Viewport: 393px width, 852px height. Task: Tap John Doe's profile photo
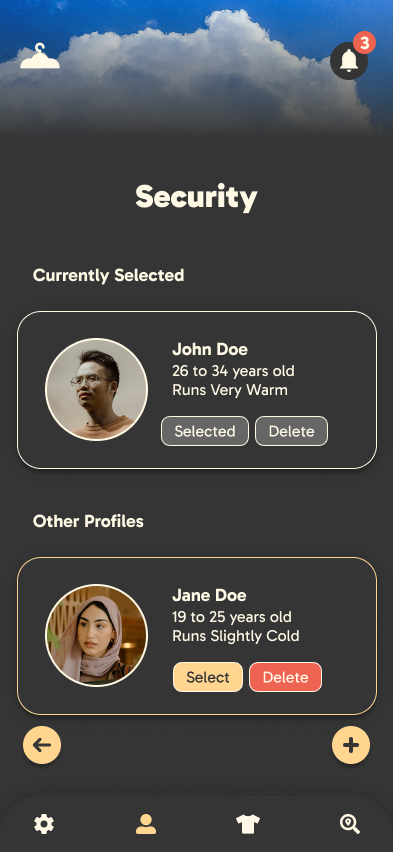96,389
